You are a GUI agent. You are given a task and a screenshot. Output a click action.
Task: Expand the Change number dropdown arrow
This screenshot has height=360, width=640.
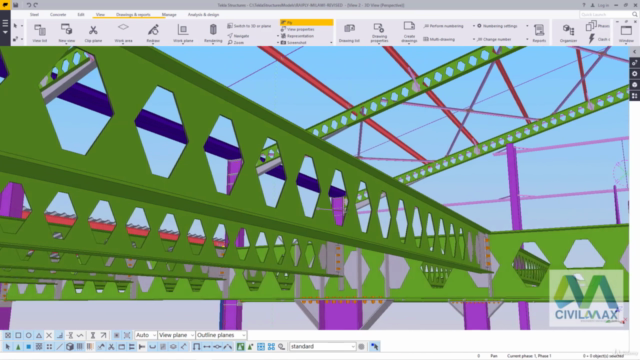(527, 39)
